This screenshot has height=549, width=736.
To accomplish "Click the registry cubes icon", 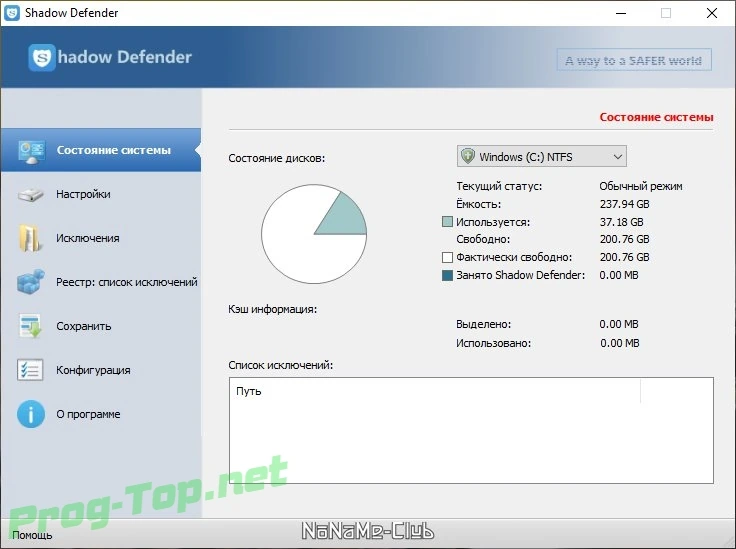I will click(31, 282).
